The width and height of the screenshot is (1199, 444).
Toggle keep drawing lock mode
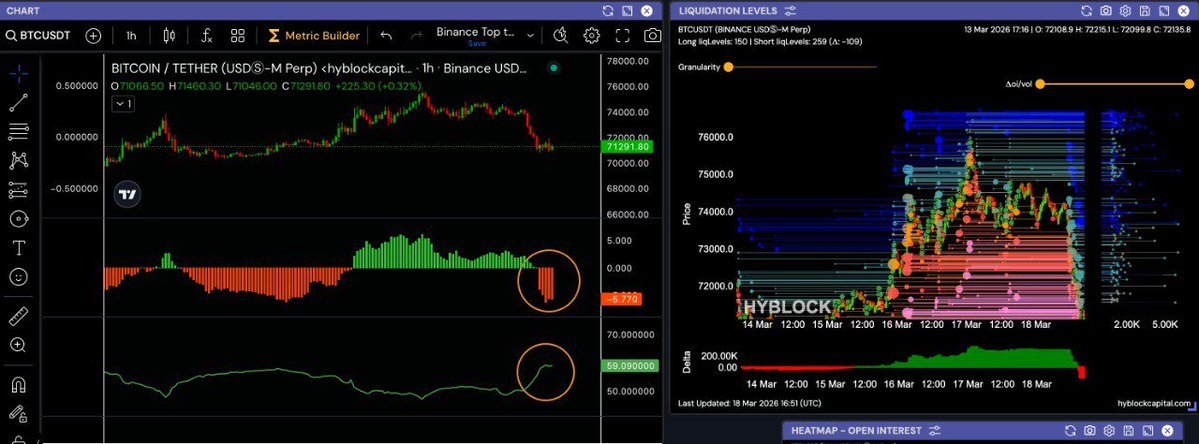(x=18, y=413)
